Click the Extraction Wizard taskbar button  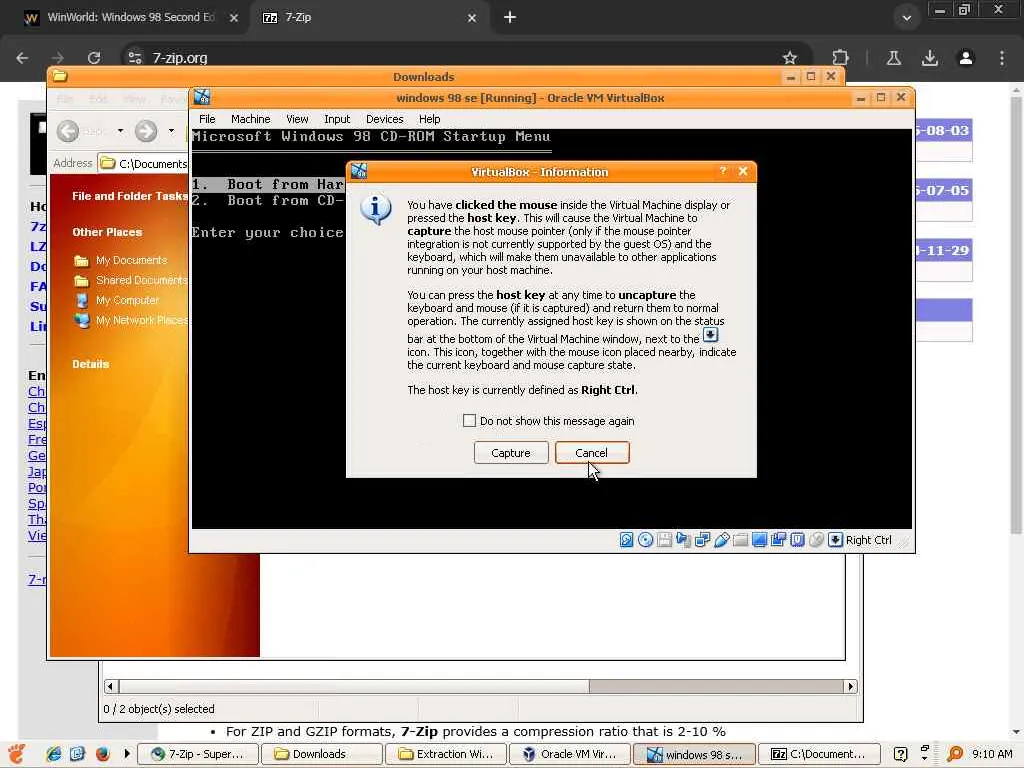point(445,754)
